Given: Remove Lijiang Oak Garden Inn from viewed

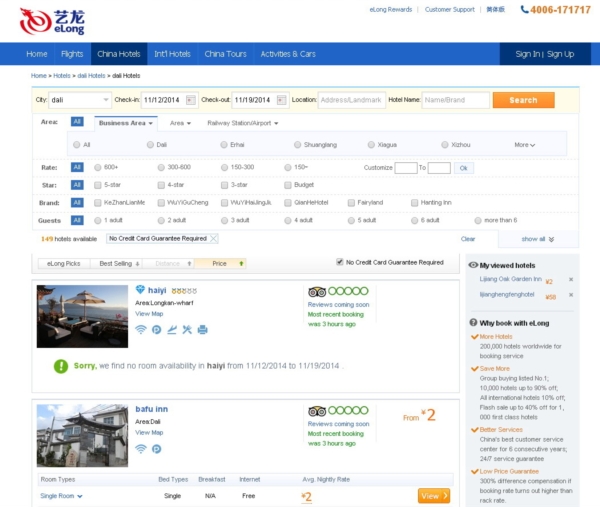Looking at the screenshot, I should [x=571, y=279].
